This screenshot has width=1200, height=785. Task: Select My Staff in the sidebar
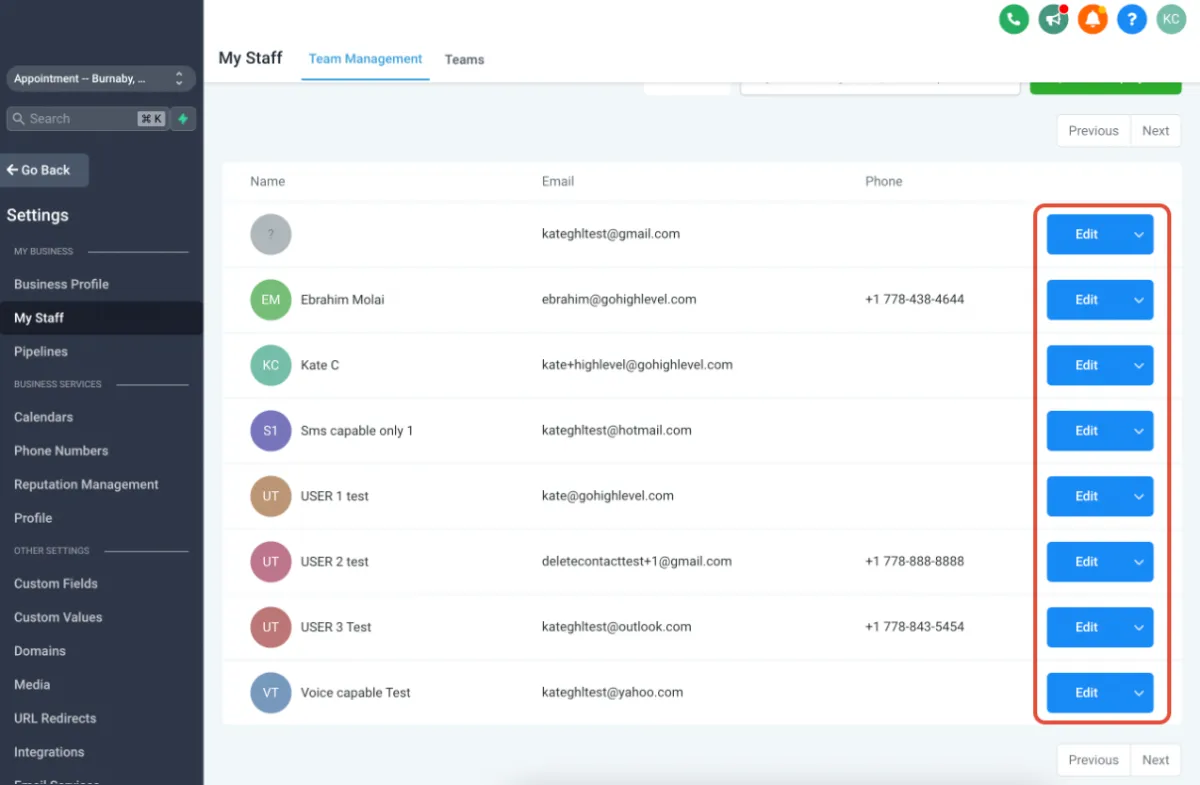point(39,318)
